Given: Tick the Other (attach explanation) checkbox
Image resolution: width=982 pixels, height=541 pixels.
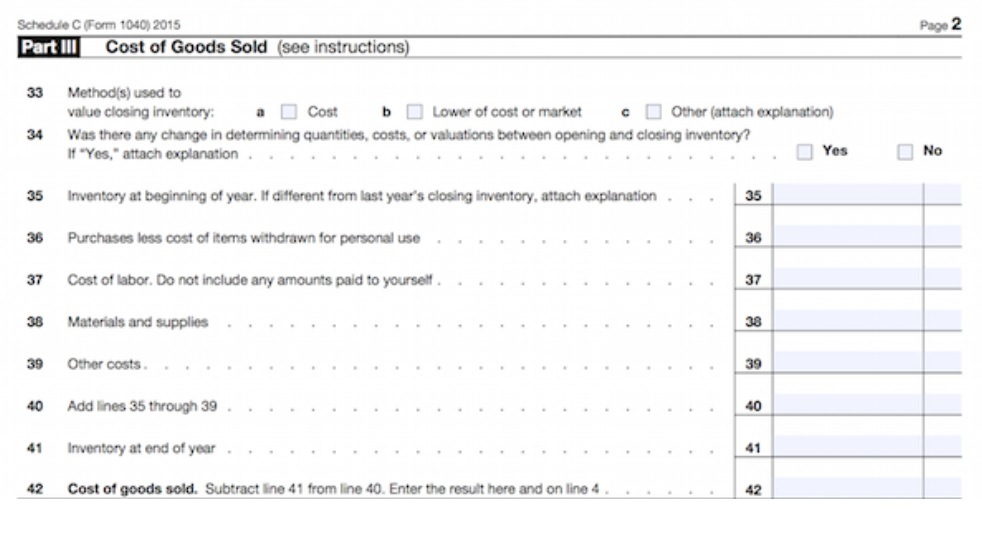Looking at the screenshot, I should pos(653,112).
